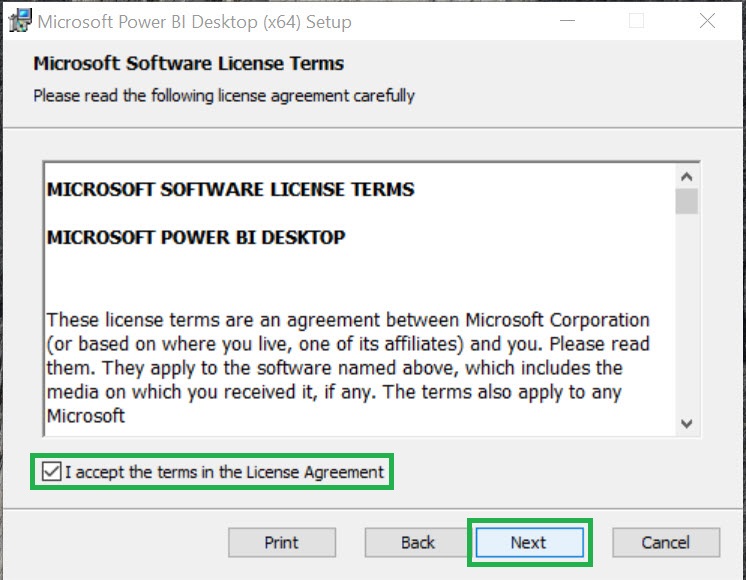The width and height of the screenshot is (746, 580).
Task: Click the 'MICROSOFT POWER BI DESKTOP' line
Action: (x=196, y=237)
